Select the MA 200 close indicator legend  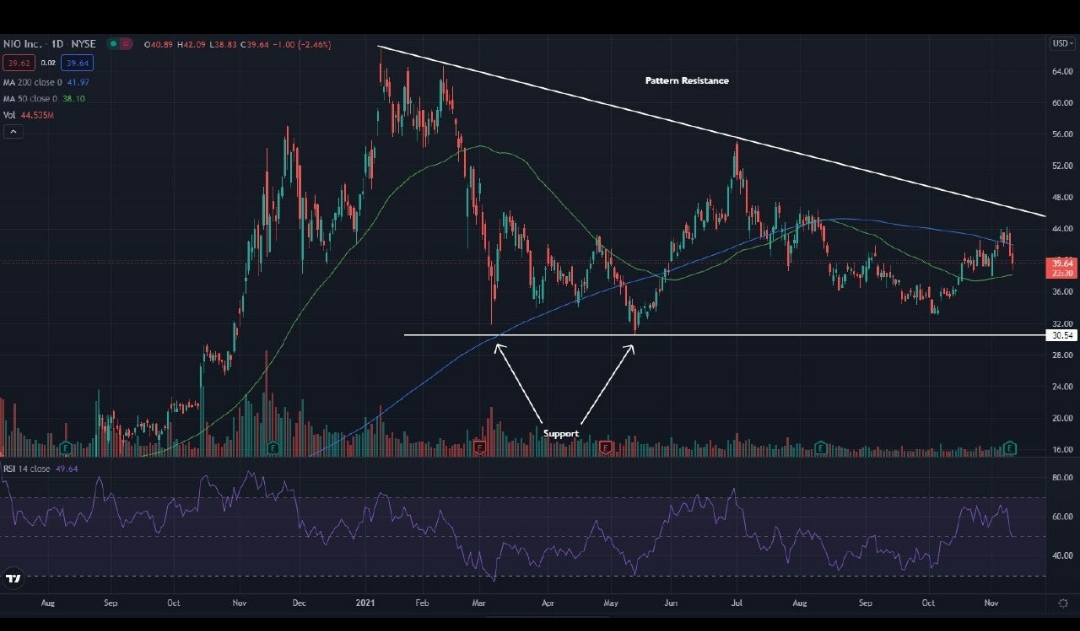coord(46,82)
